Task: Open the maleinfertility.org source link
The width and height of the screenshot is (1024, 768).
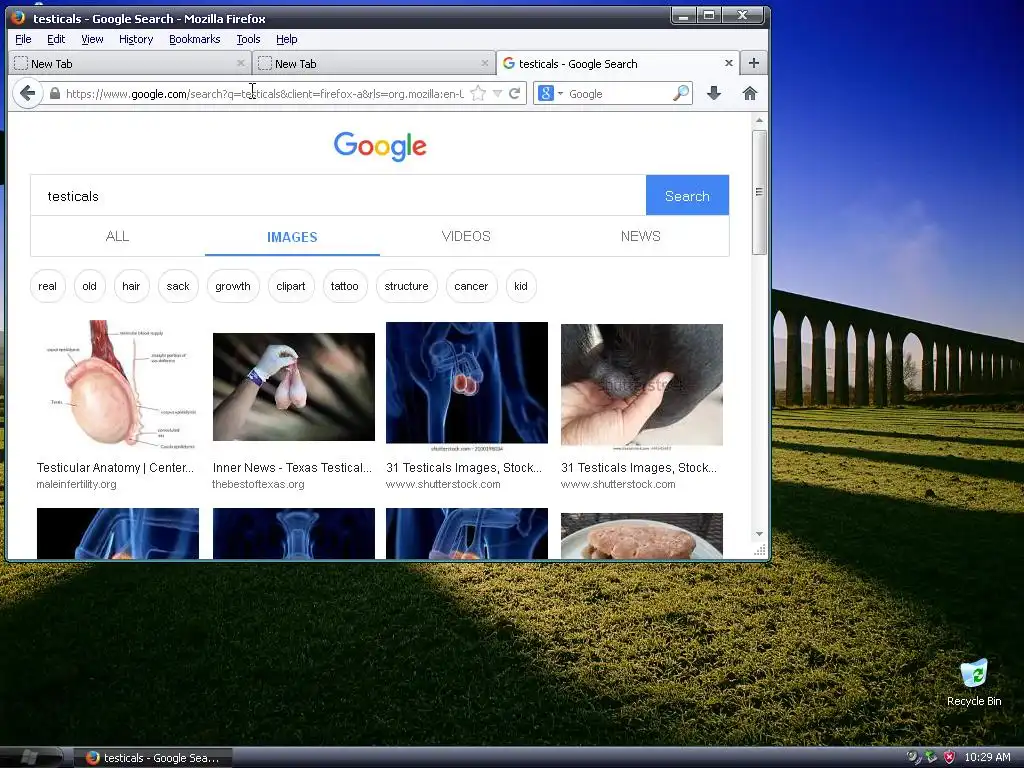Action: [x=76, y=485]
